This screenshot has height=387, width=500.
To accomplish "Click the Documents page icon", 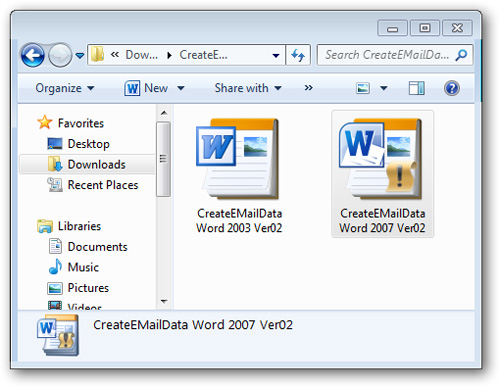I will point(55,246).
